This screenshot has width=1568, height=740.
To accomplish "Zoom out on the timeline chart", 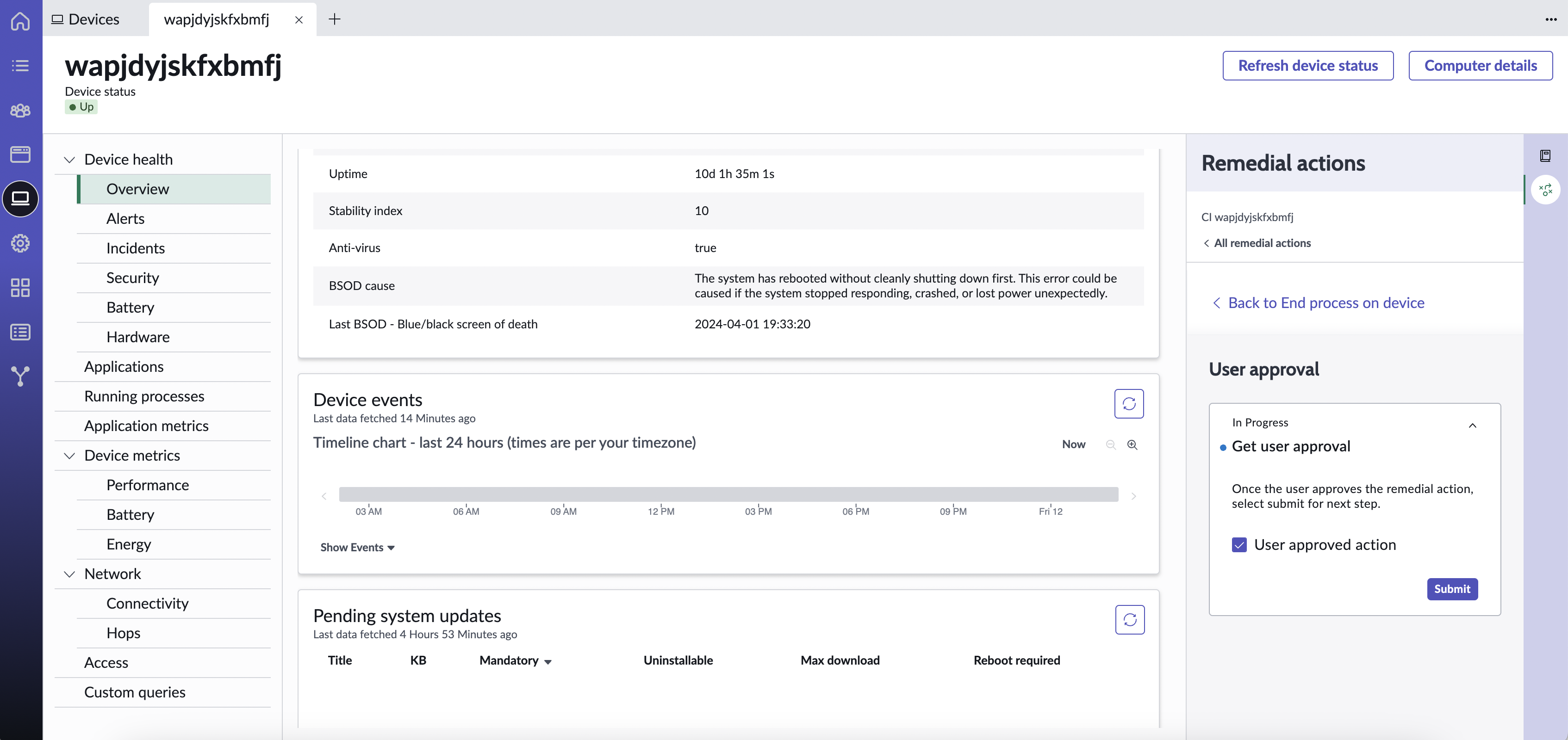I will click(1111, 444).
